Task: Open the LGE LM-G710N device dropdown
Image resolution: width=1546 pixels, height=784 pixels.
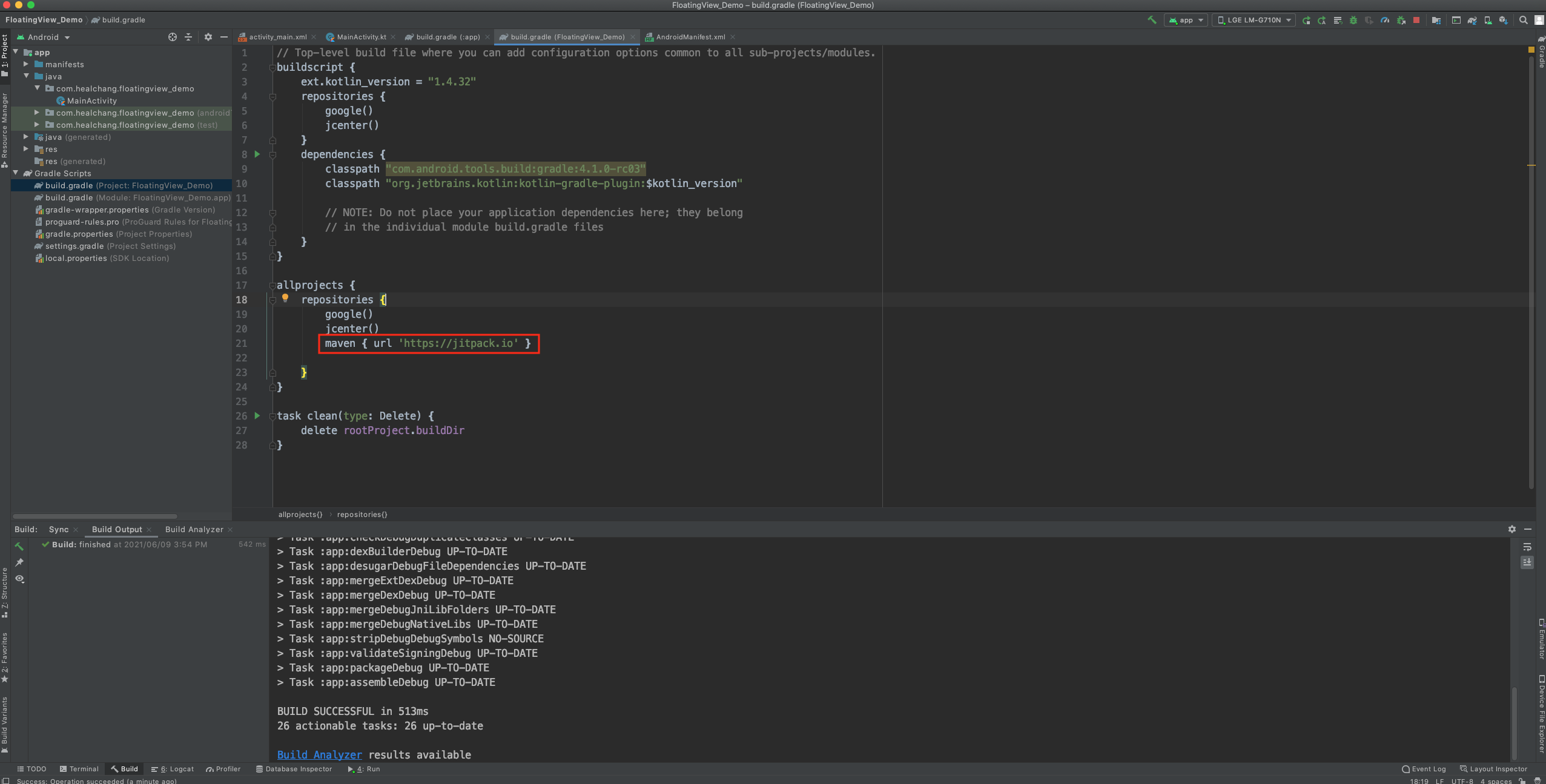Action: 1254,20
